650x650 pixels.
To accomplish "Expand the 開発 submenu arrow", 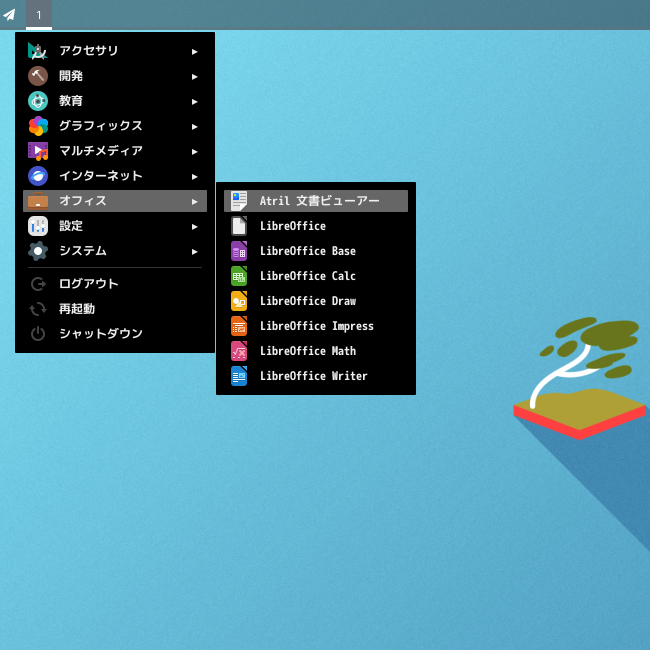I will click(194, 77).
